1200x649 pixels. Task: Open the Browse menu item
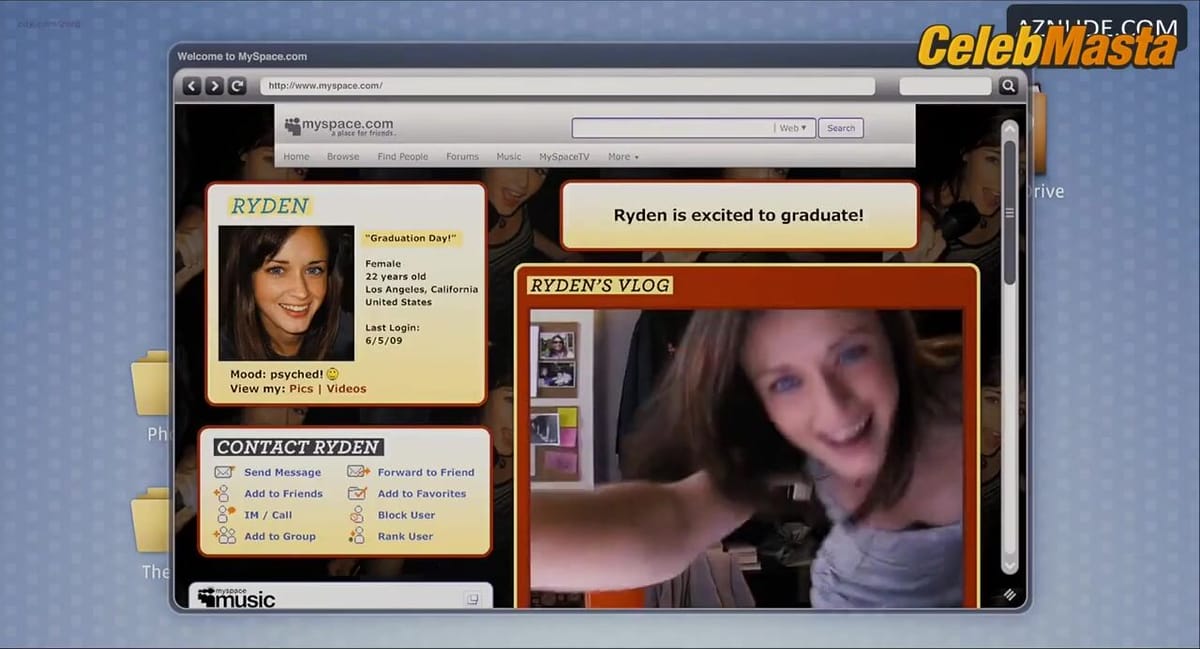click(343, 157)
